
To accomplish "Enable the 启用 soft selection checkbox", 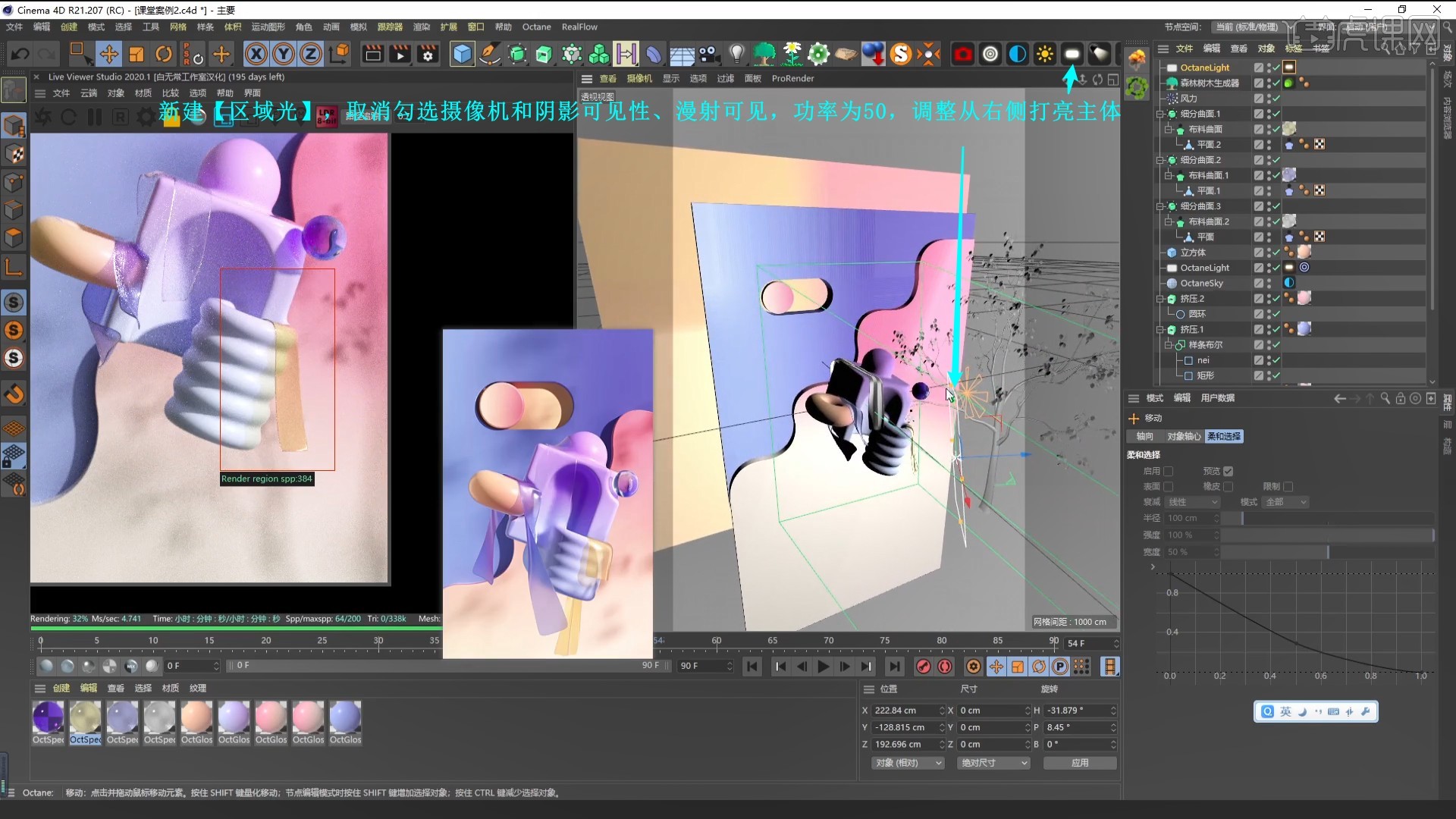I will (x=1169, y=471).
